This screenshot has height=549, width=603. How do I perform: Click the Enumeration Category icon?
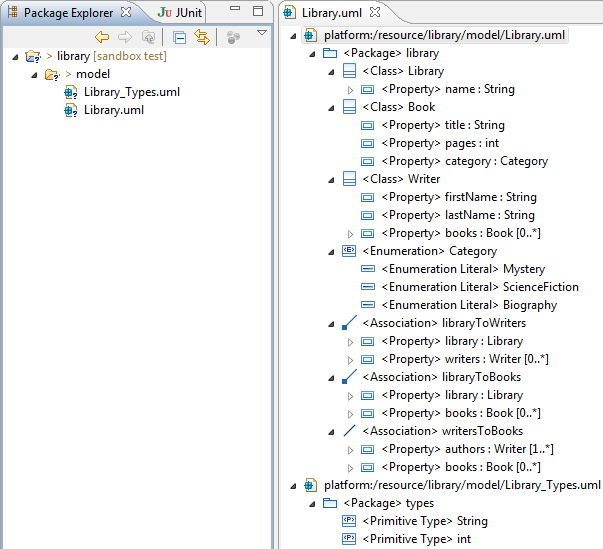(348, 252)
